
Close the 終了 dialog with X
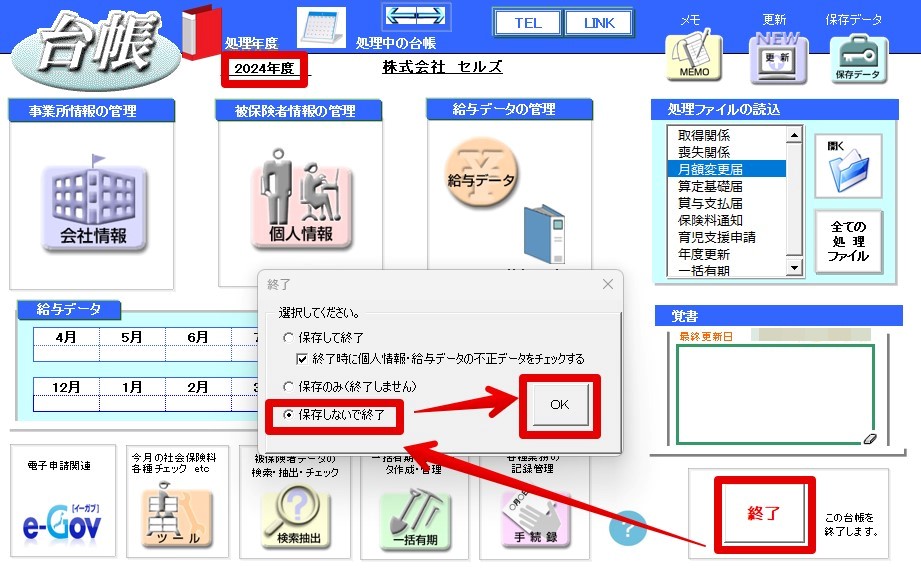click(x=608, y=284)
